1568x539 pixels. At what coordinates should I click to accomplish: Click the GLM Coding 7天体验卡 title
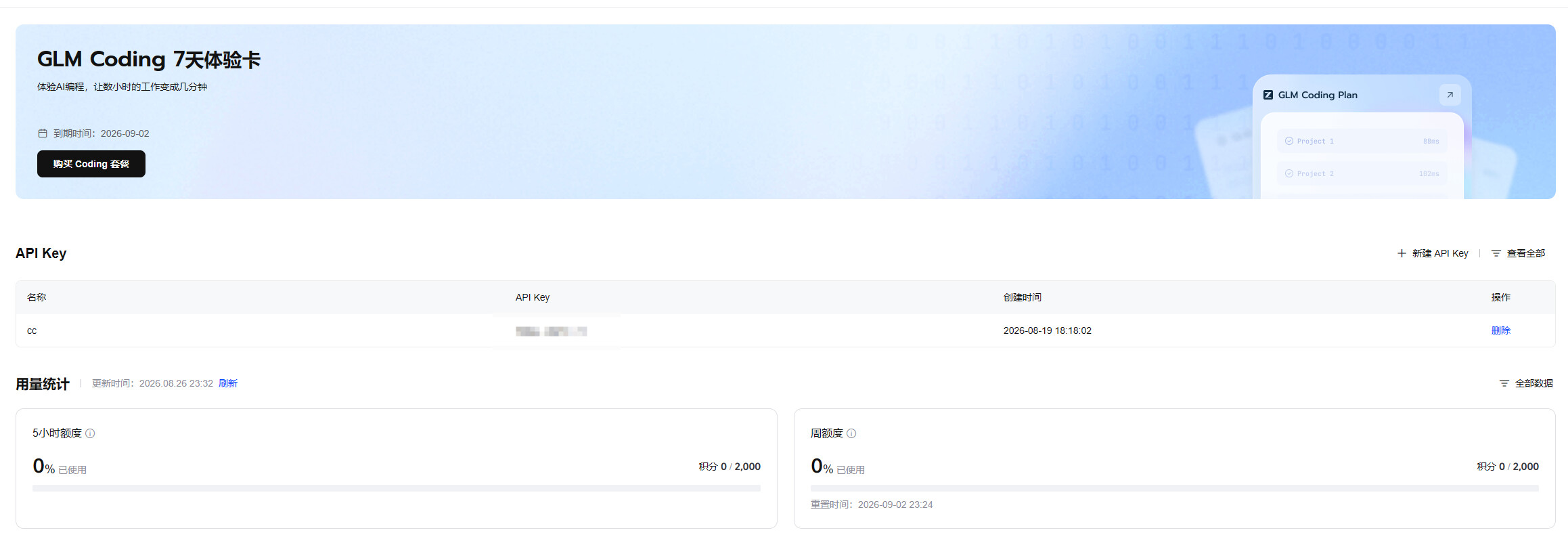click(149, 60)
